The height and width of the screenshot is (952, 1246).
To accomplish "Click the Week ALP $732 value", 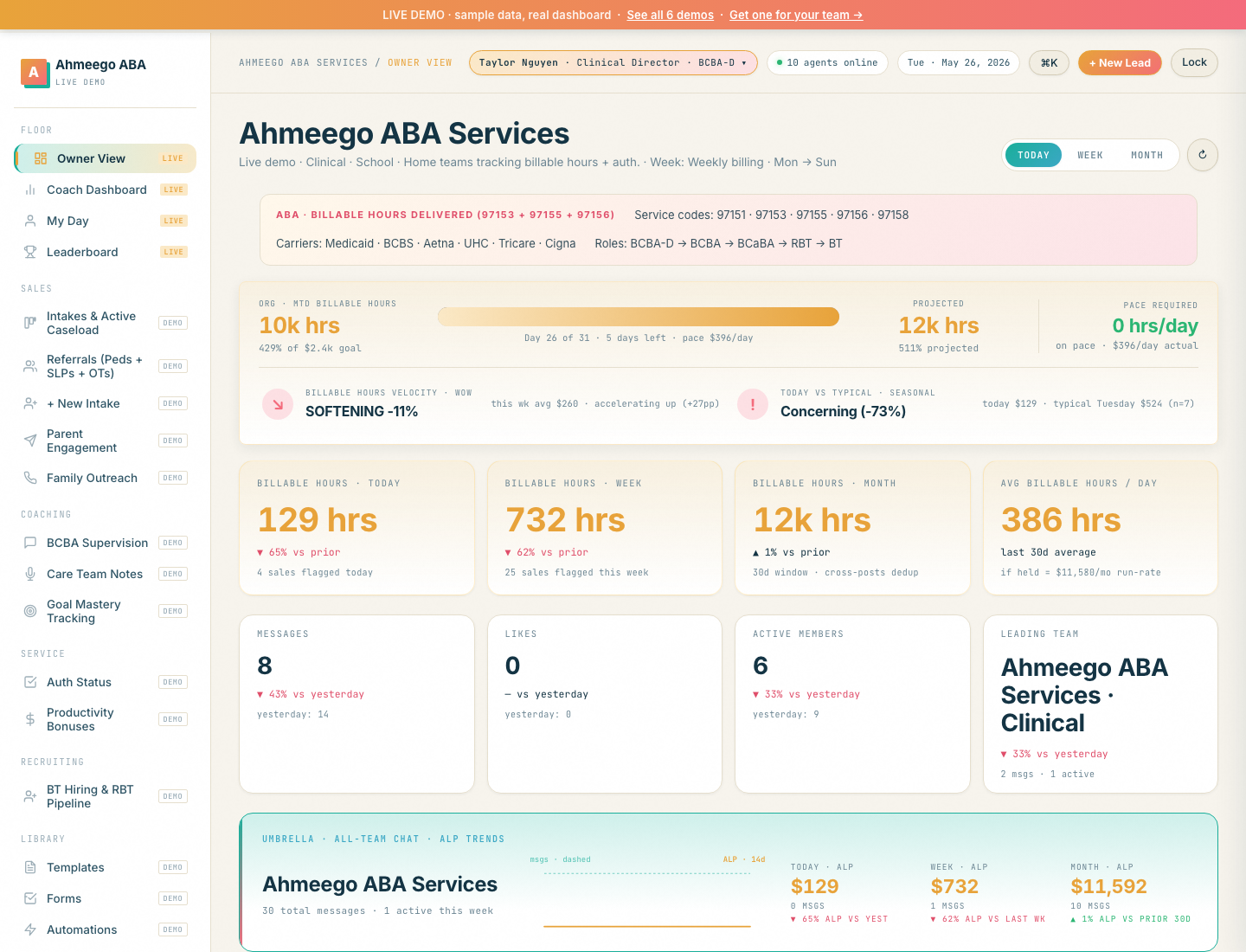I will 954,886.
